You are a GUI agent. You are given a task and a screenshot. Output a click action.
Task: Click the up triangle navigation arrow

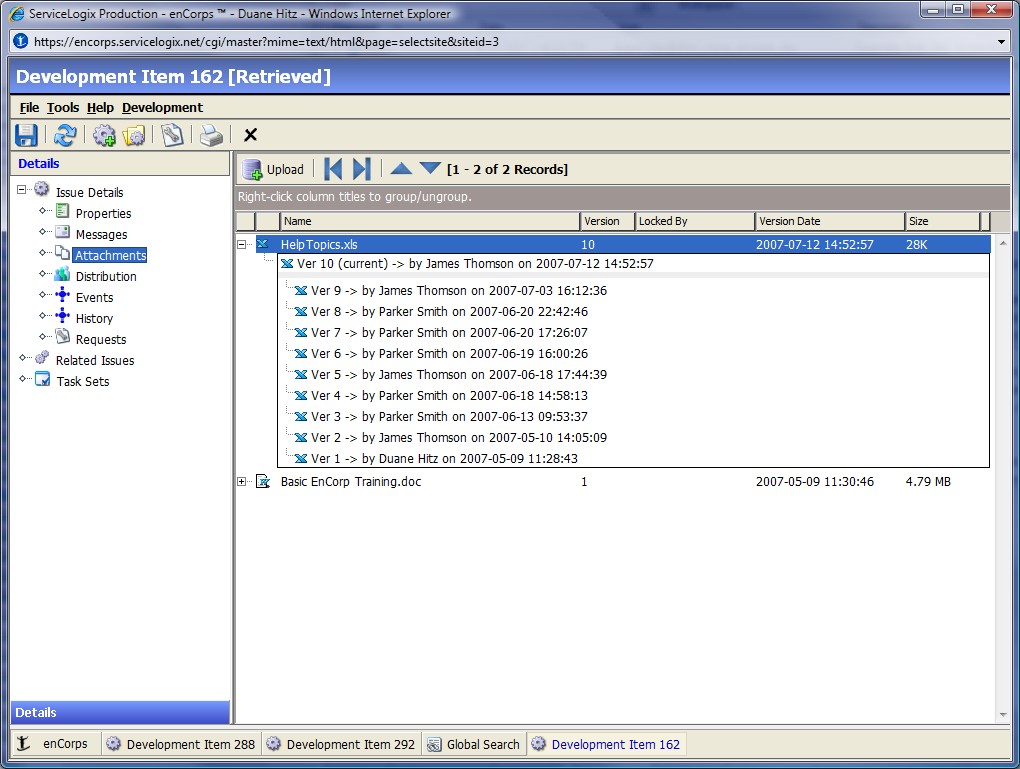point(401,169)
